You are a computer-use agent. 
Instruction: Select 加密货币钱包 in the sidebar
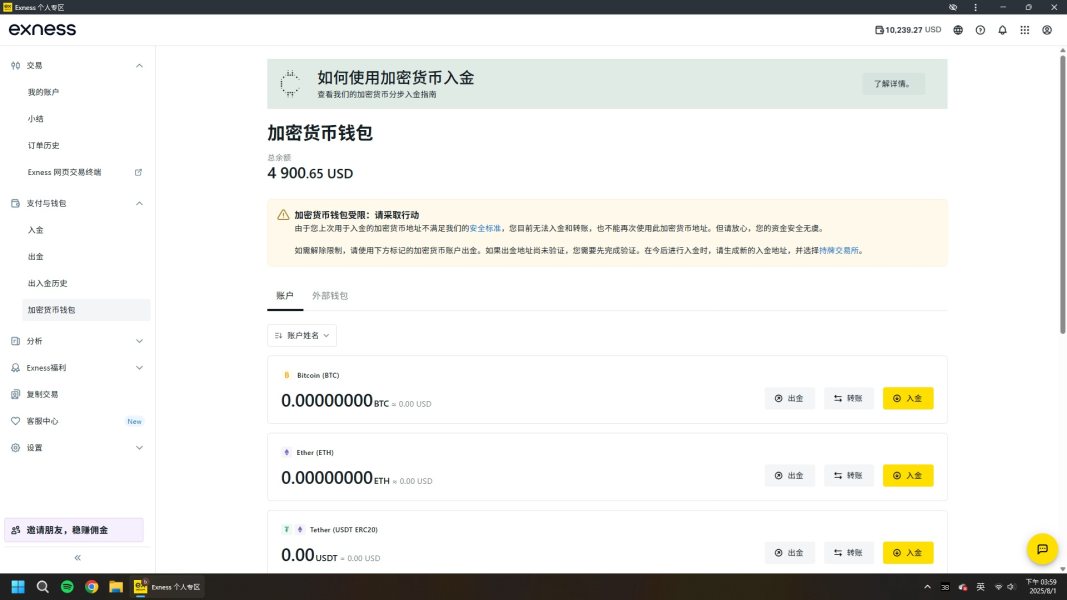coord(86,310)
